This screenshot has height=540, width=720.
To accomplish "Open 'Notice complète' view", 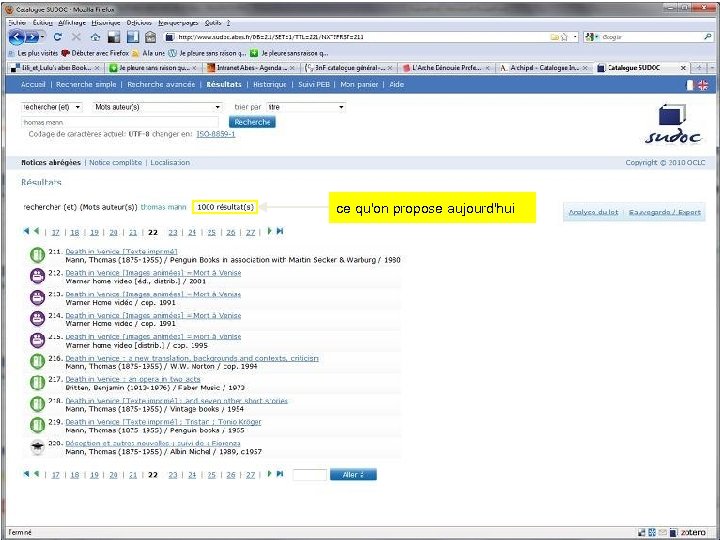I will [x=116, y=163].
